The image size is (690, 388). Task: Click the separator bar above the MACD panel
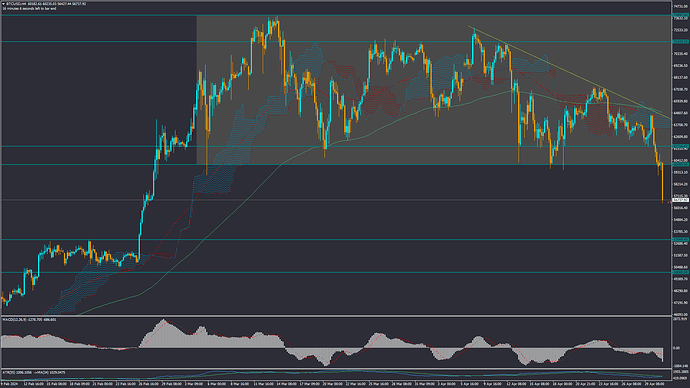tap(337, 316)
